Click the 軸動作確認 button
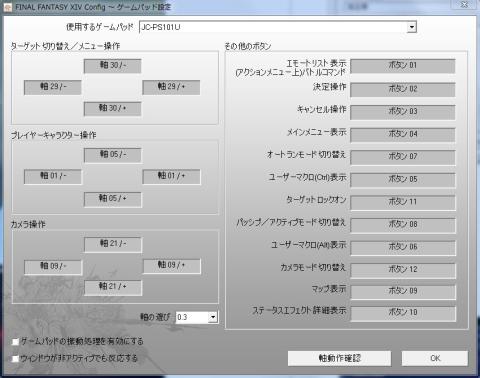 [339, 358]
